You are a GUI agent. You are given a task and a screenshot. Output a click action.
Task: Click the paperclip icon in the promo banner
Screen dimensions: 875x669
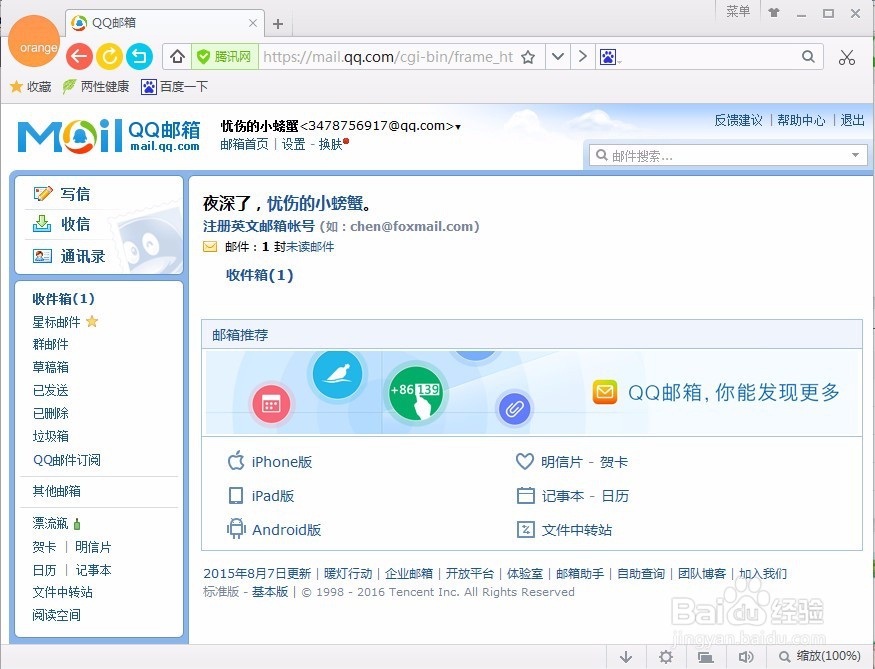[x=516, y=409]
